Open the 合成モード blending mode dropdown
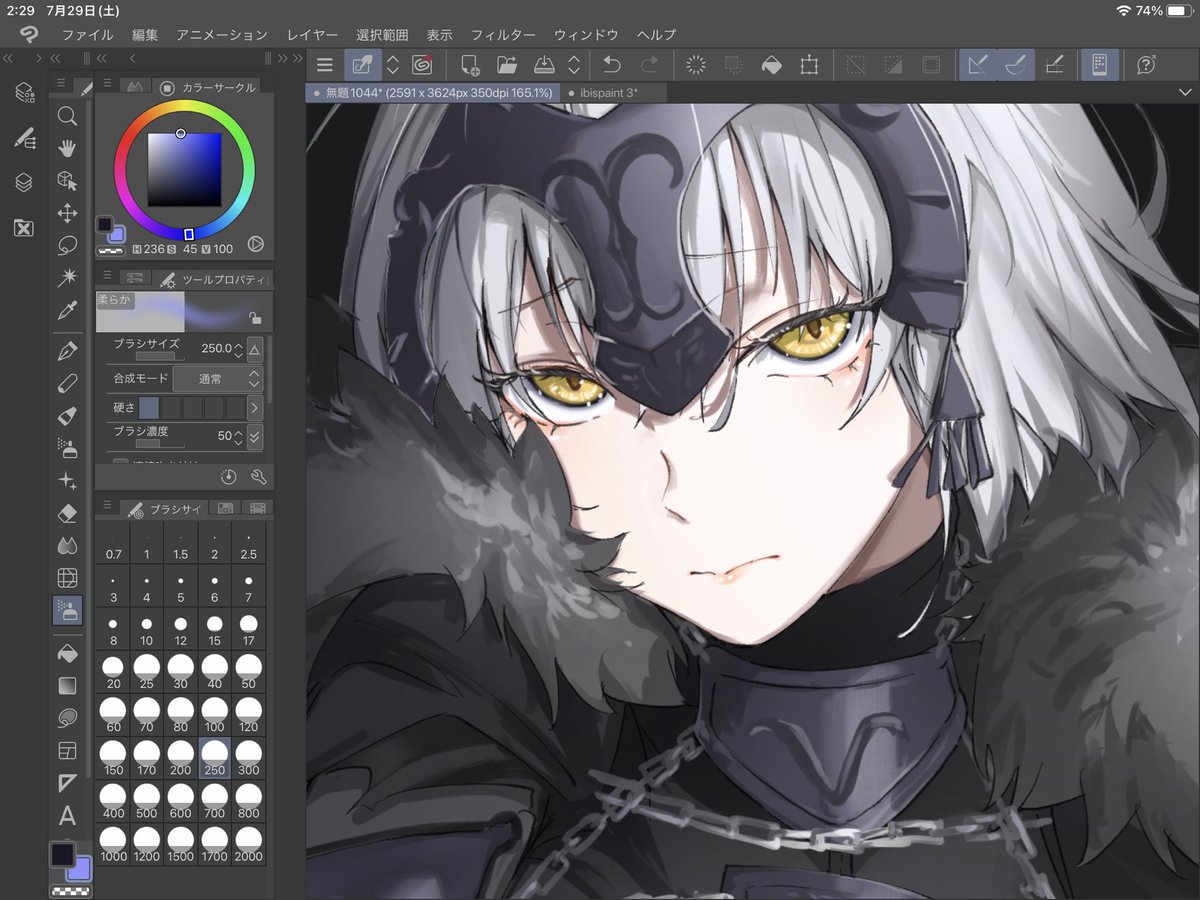The width and height of the screenshot is (1200, 900). [x=216, y=379]
